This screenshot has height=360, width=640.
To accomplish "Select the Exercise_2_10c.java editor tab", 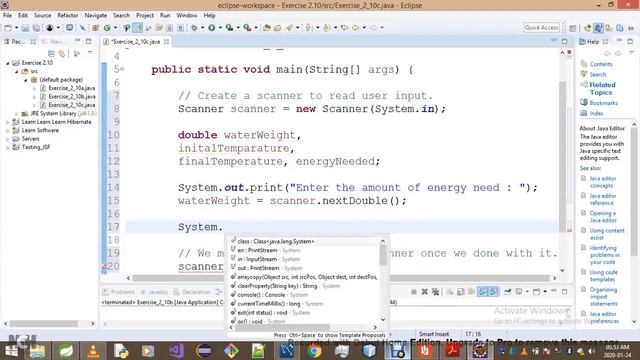I will (136, 42).
